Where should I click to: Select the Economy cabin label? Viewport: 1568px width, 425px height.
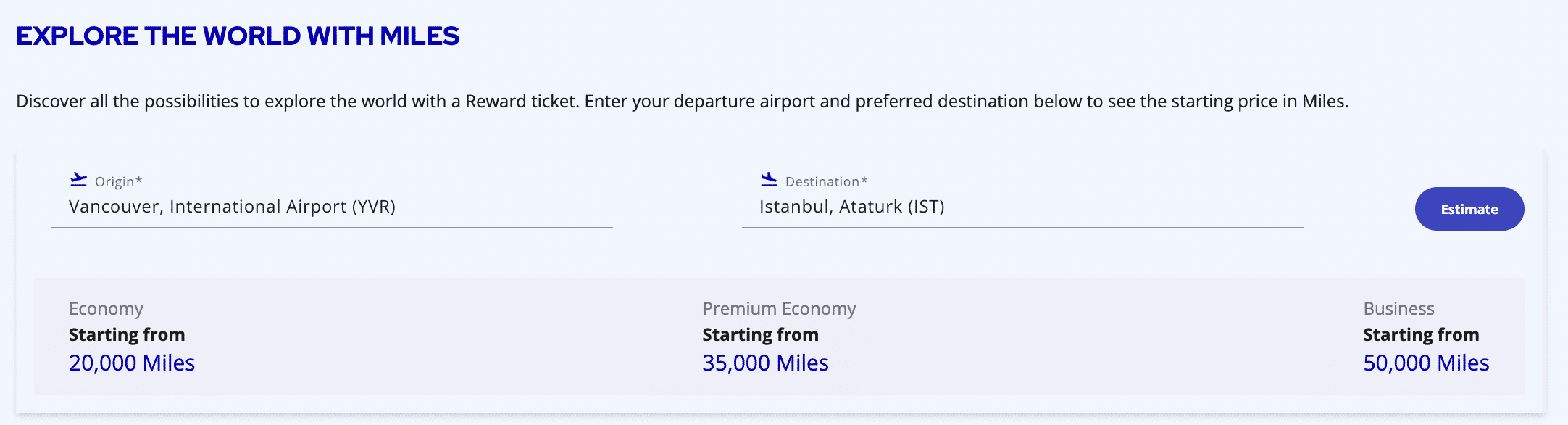point(106,309)
